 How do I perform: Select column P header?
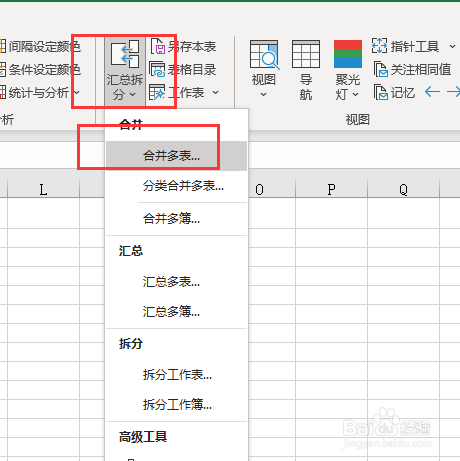[331, 189]
